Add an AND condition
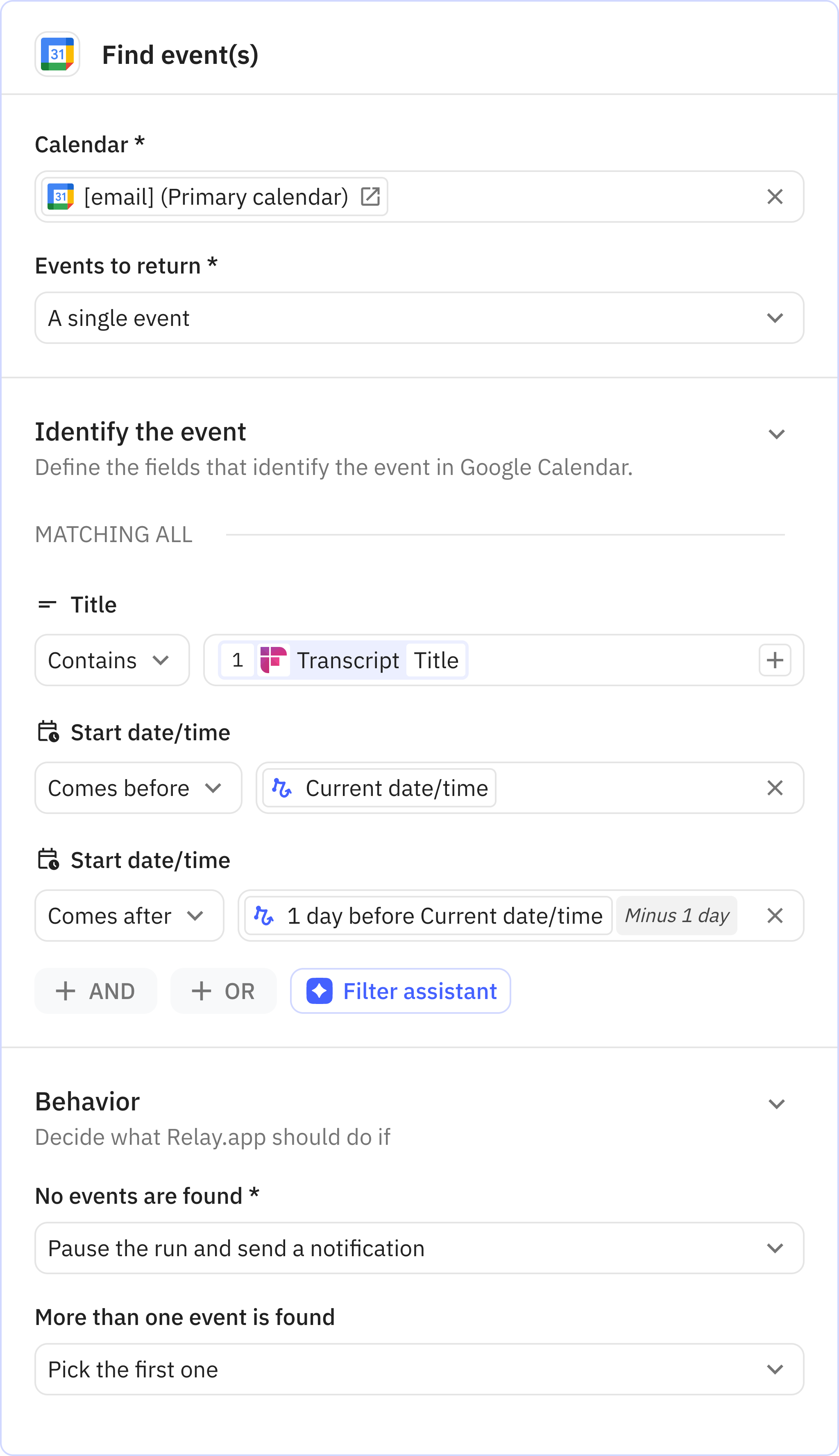 [x=95, y=990]
